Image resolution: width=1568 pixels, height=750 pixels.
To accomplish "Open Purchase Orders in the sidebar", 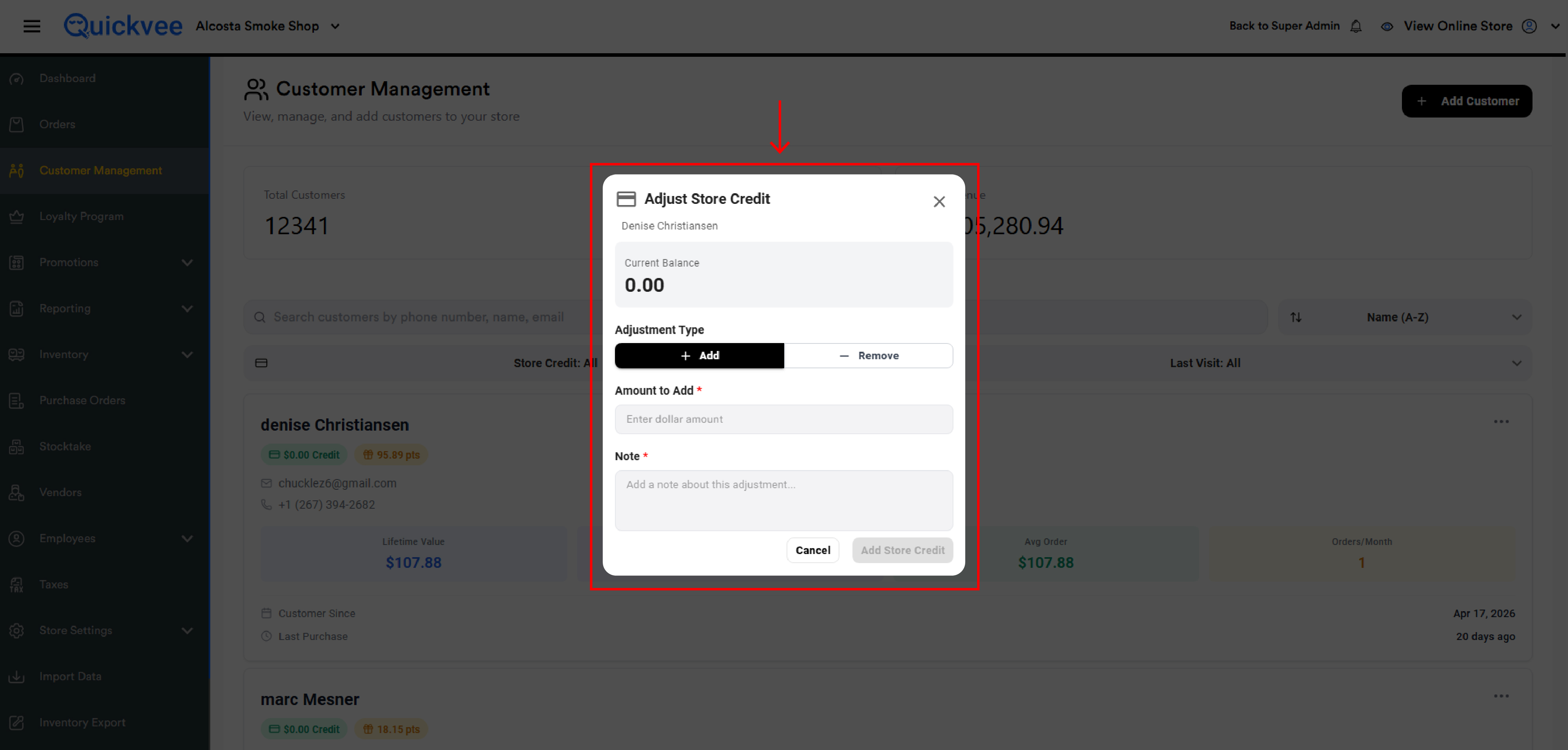I will coord(82,401).
